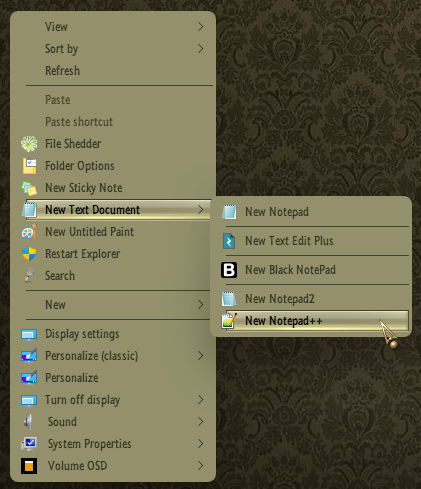Click the New Text Edit Plus icon

[x=229, y=241]
